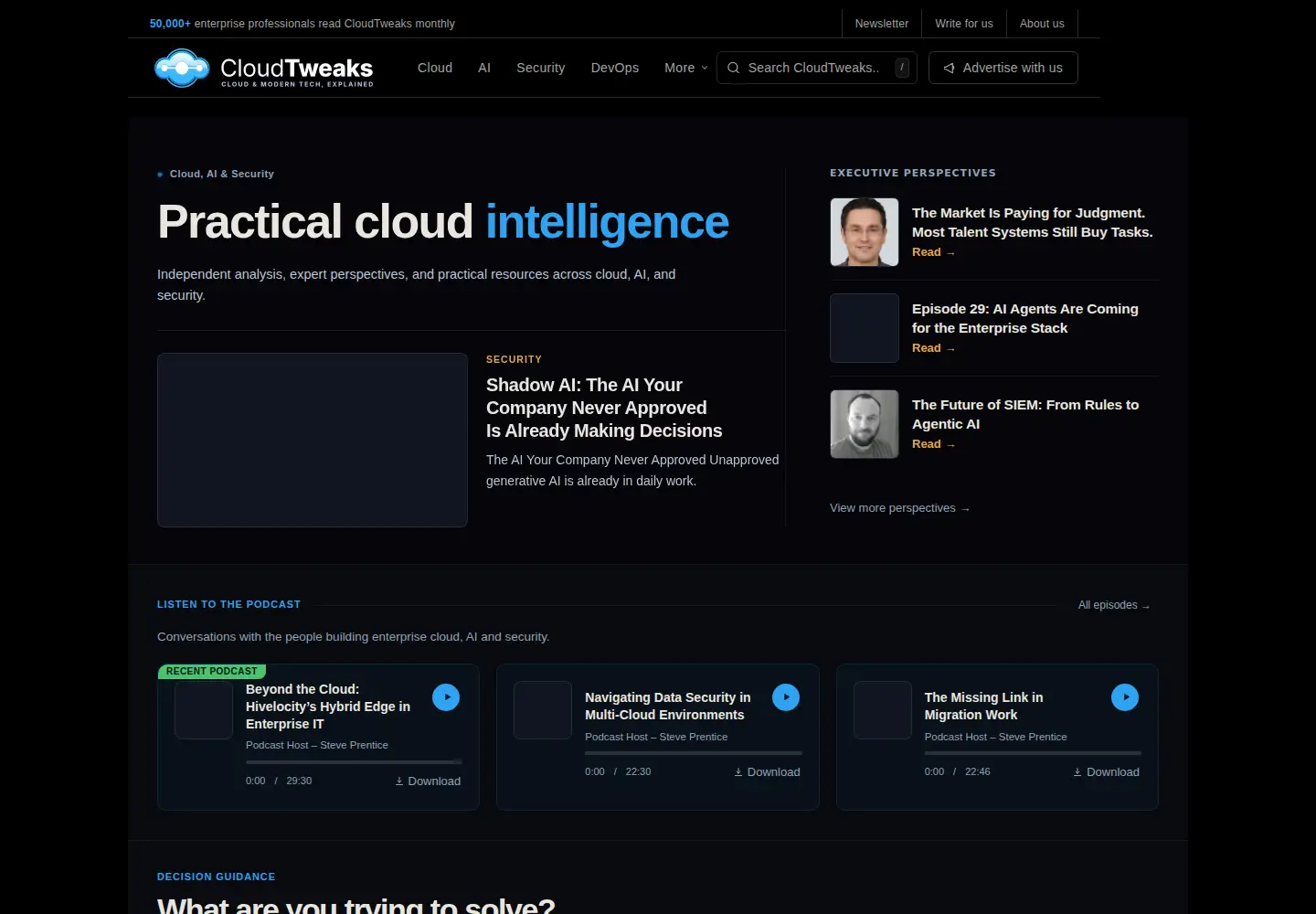Click the slash shortcut key badge
This screenshot has height=914, width=1316.
click(x=902, y=68)
